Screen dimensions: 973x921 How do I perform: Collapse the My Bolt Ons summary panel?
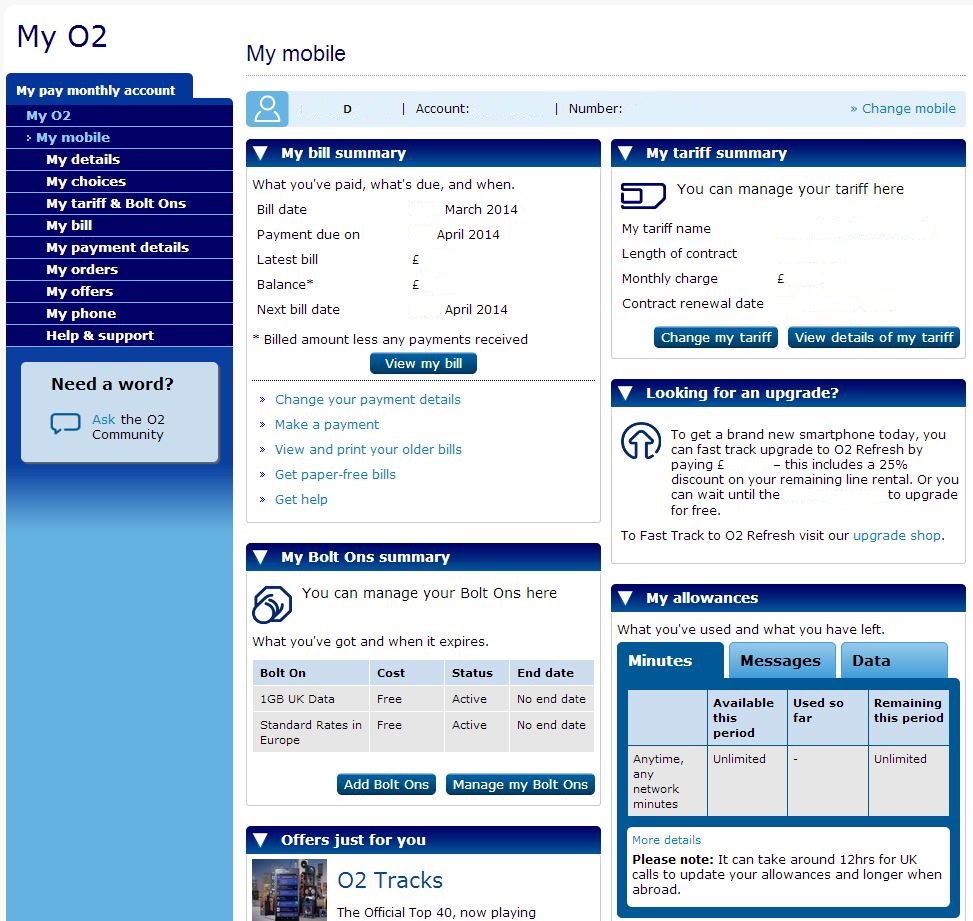coord(261,557)
